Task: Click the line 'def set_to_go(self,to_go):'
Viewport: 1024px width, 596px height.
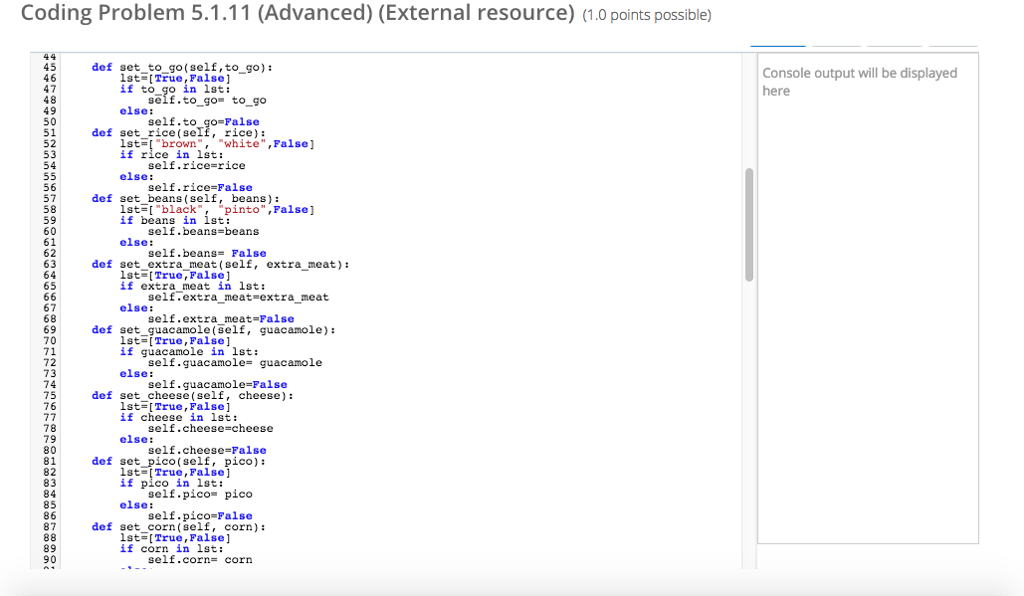Action: pyautogui.click(x=182, y=67)
